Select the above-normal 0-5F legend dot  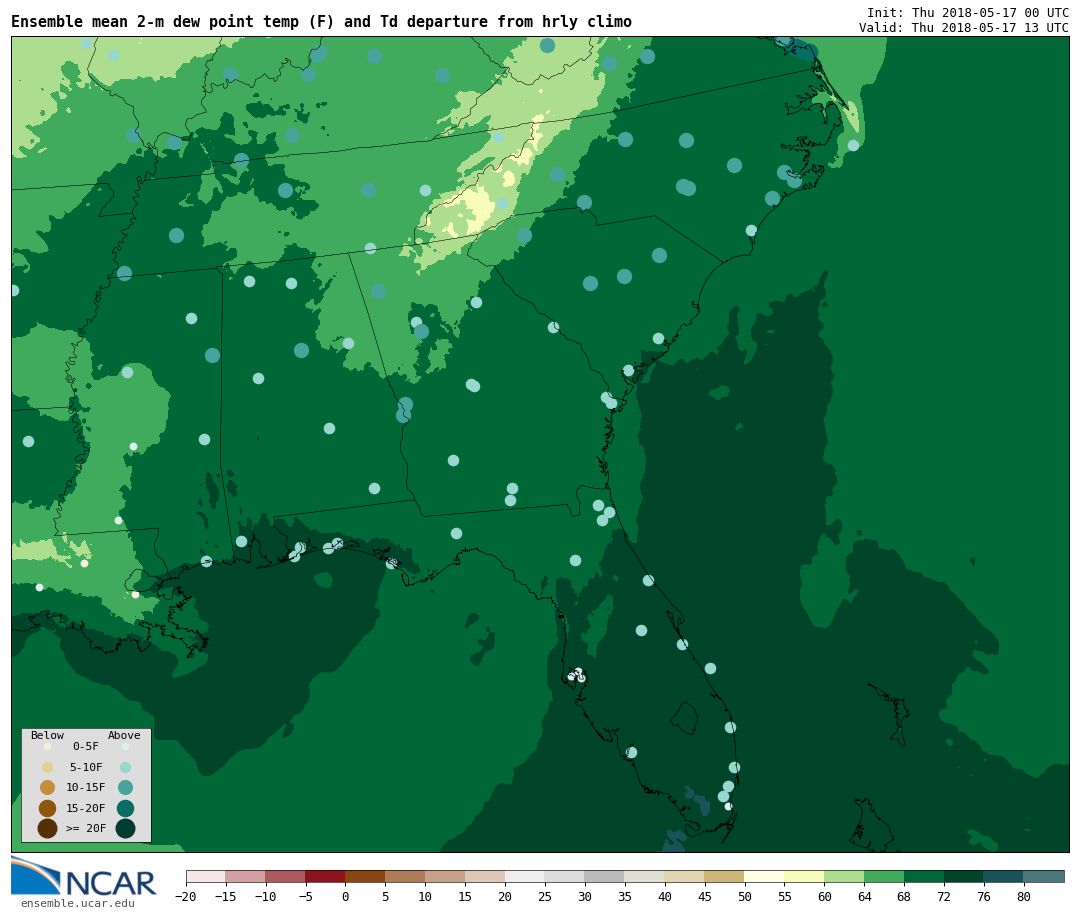tap(125, 746)
